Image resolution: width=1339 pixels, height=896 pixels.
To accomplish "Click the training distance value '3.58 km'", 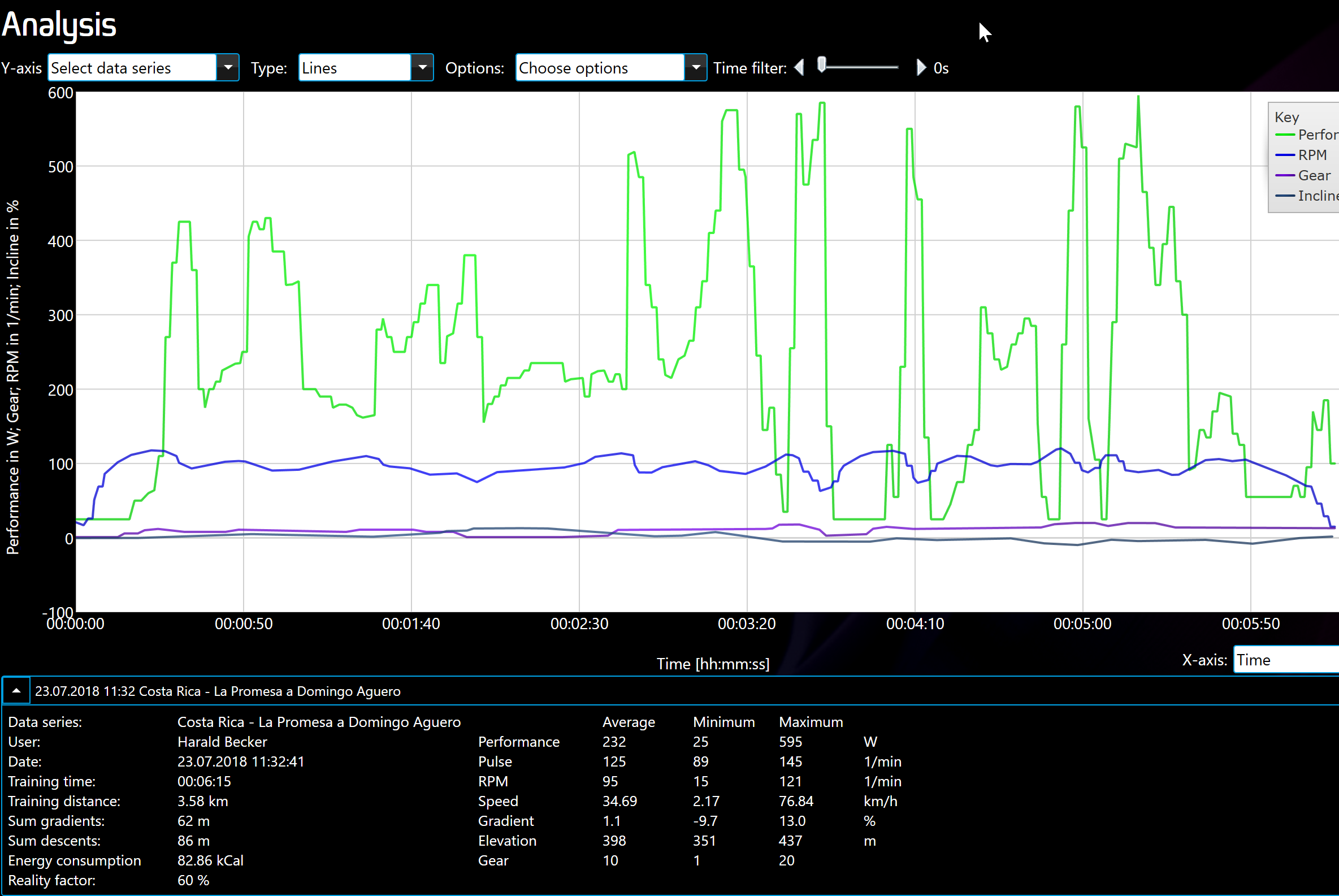I will click(203, 801).
